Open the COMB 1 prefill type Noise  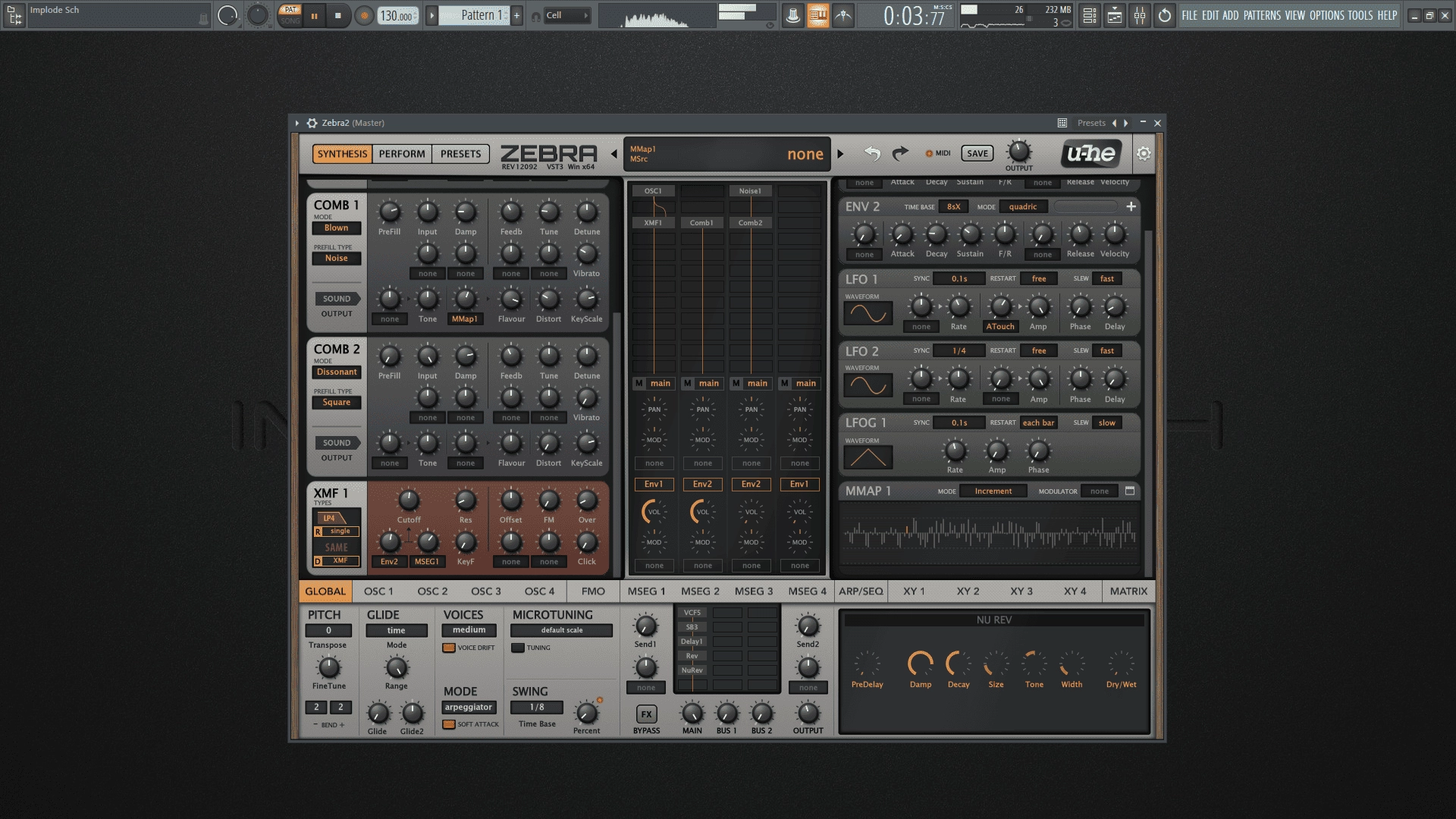click(x=337, y=258)
